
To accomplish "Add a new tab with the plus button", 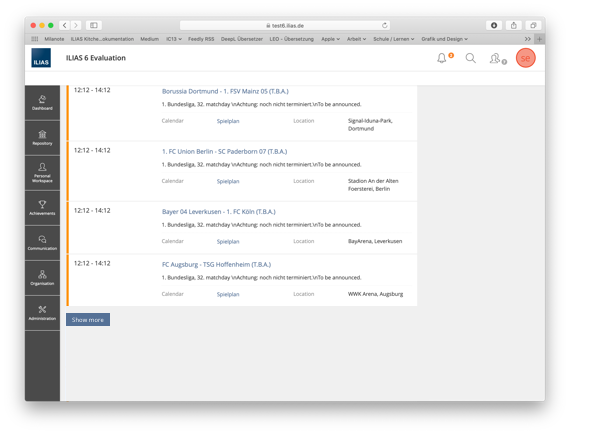I will pos(540,39).
